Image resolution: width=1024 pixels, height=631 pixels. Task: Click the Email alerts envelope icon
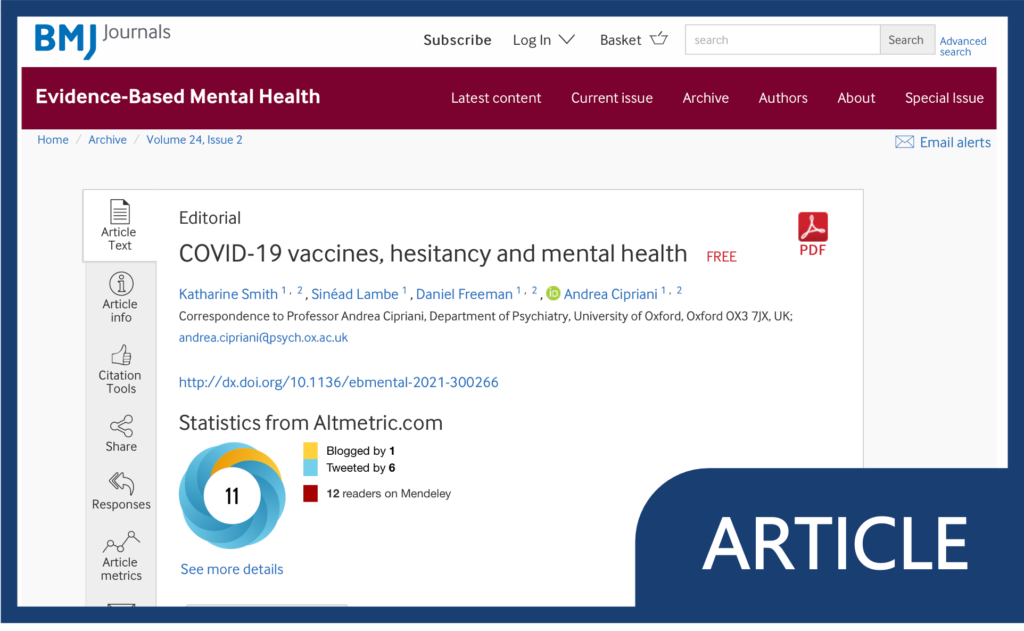click(904, 142)
